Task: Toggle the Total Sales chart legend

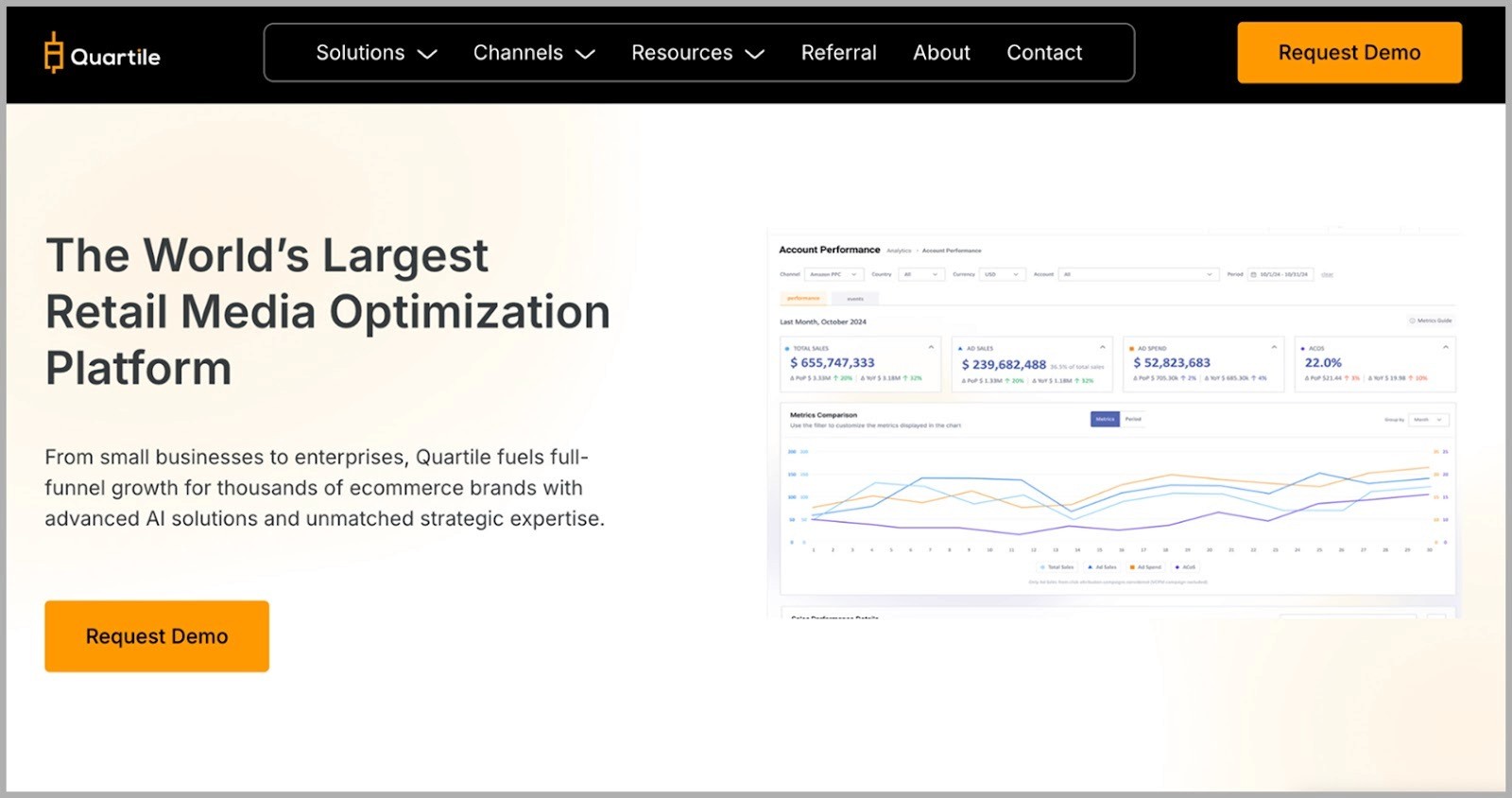Action: (x=1057, y=567)
